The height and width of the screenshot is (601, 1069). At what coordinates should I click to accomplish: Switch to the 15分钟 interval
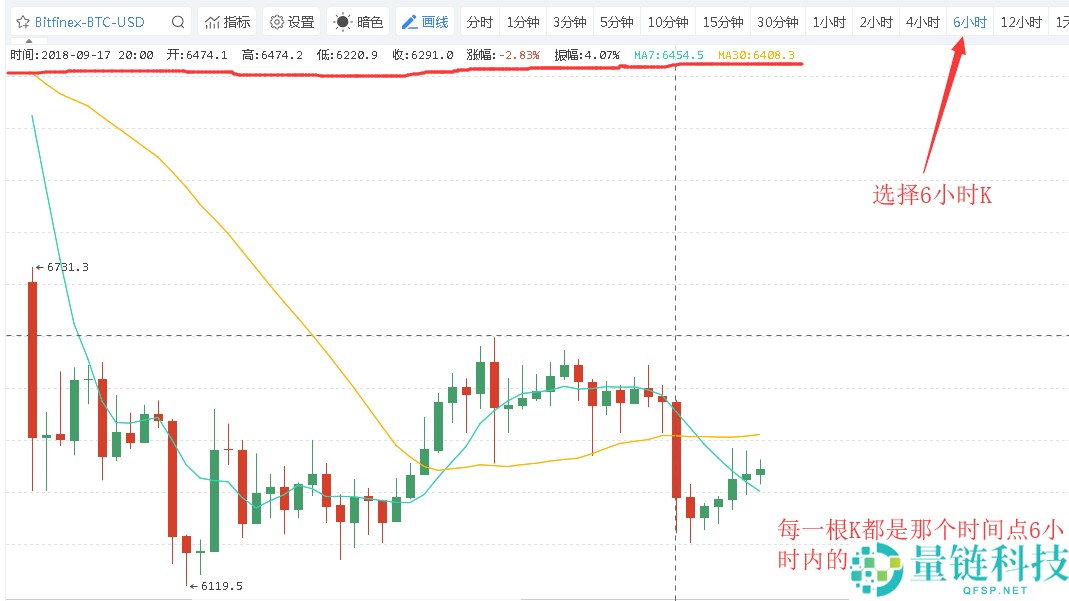click(x=722, y=22)
